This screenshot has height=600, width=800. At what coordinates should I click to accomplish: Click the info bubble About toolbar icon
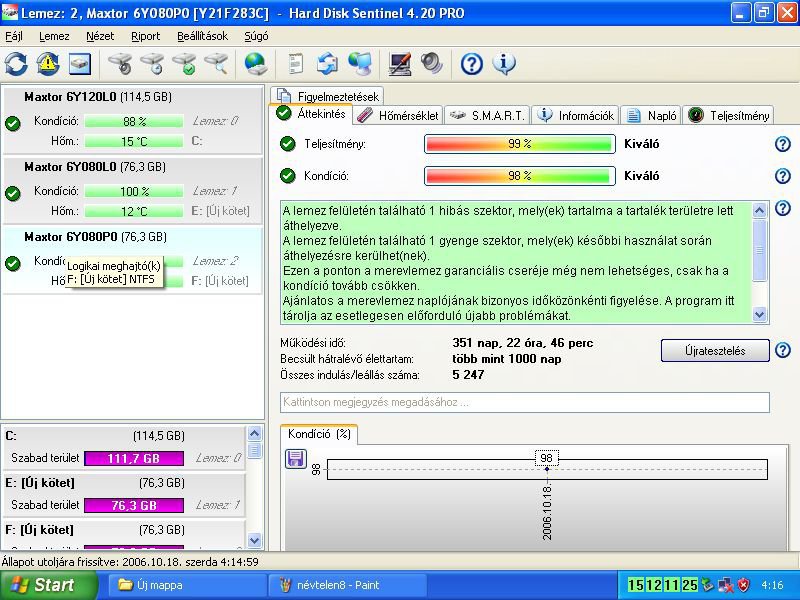click(x=504, y=64)
